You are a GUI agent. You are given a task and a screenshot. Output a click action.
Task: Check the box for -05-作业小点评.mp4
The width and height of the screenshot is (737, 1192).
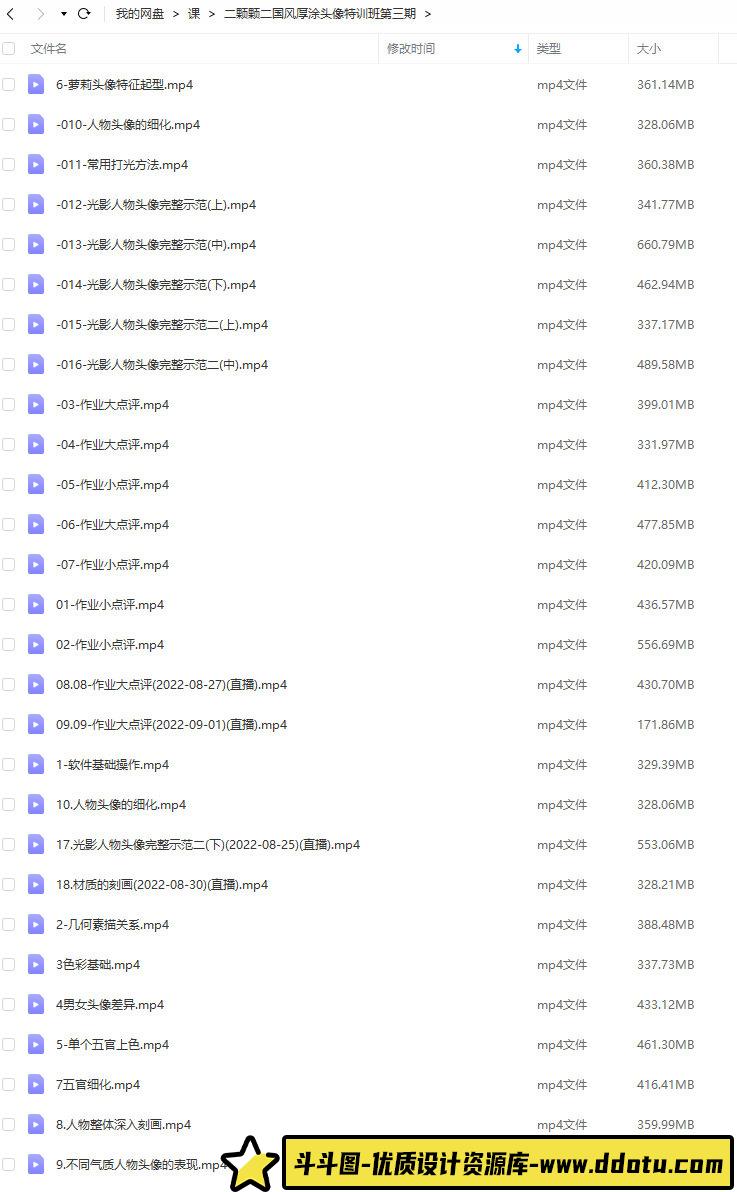tap(9, 484)
